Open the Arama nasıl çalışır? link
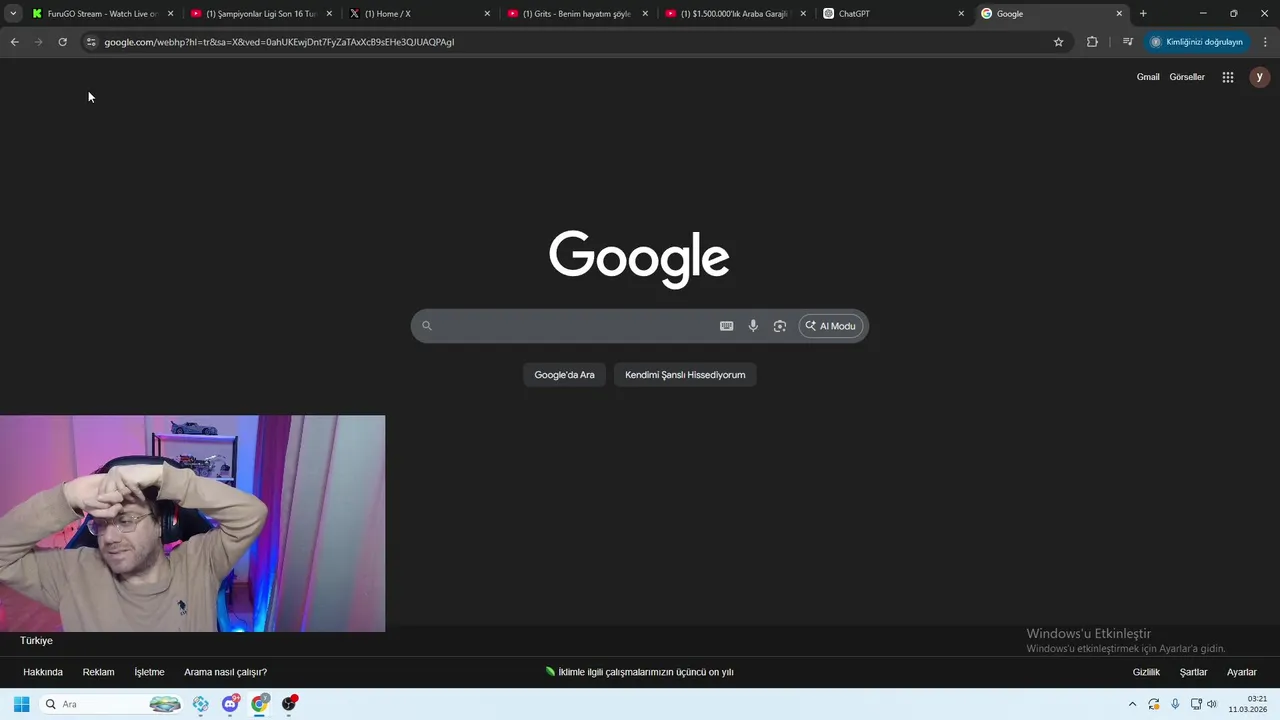This screenshot has width=1280, height=720. coord(225,672)
